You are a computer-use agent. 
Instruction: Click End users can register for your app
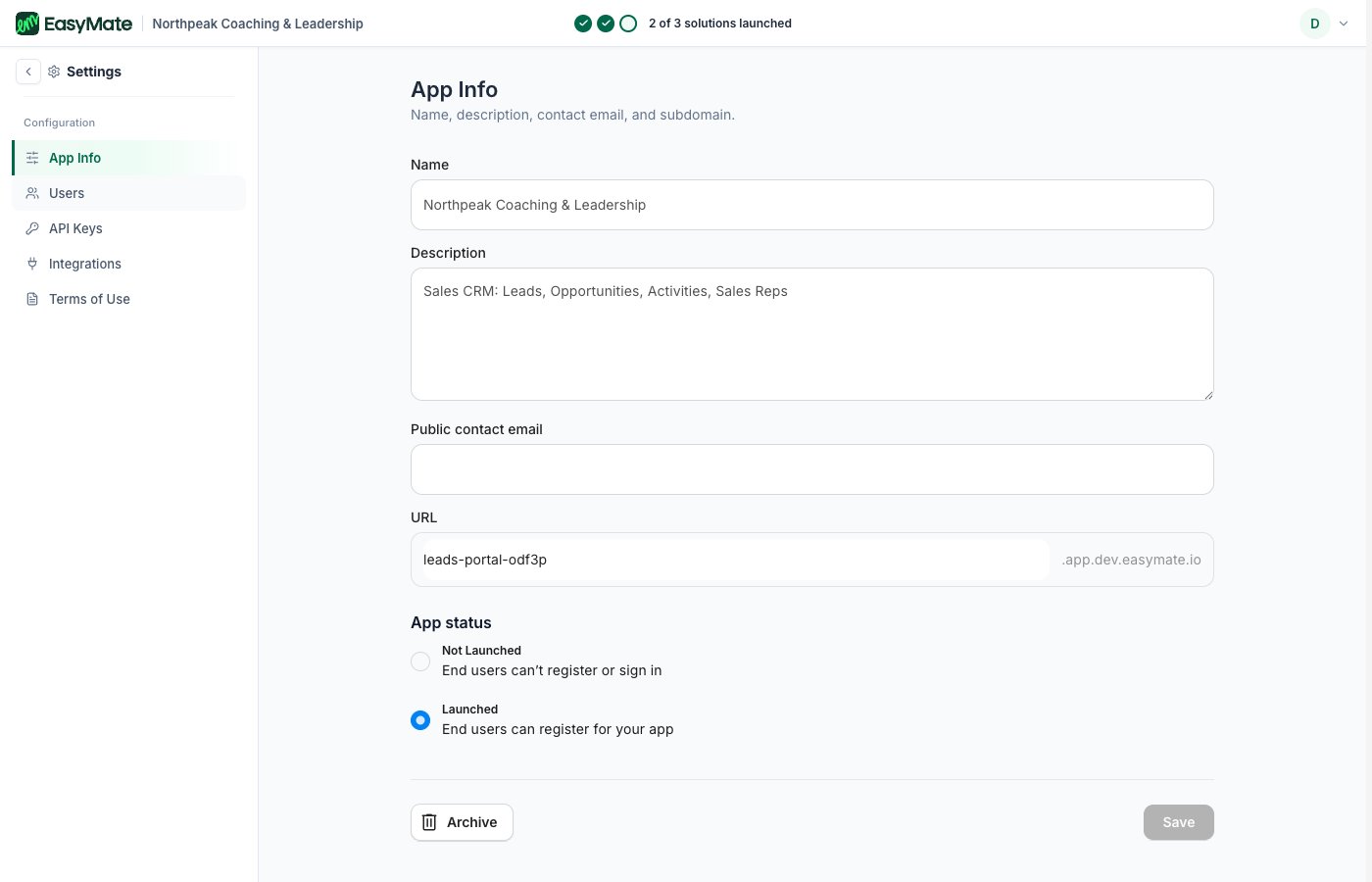(x=558, y=729)
